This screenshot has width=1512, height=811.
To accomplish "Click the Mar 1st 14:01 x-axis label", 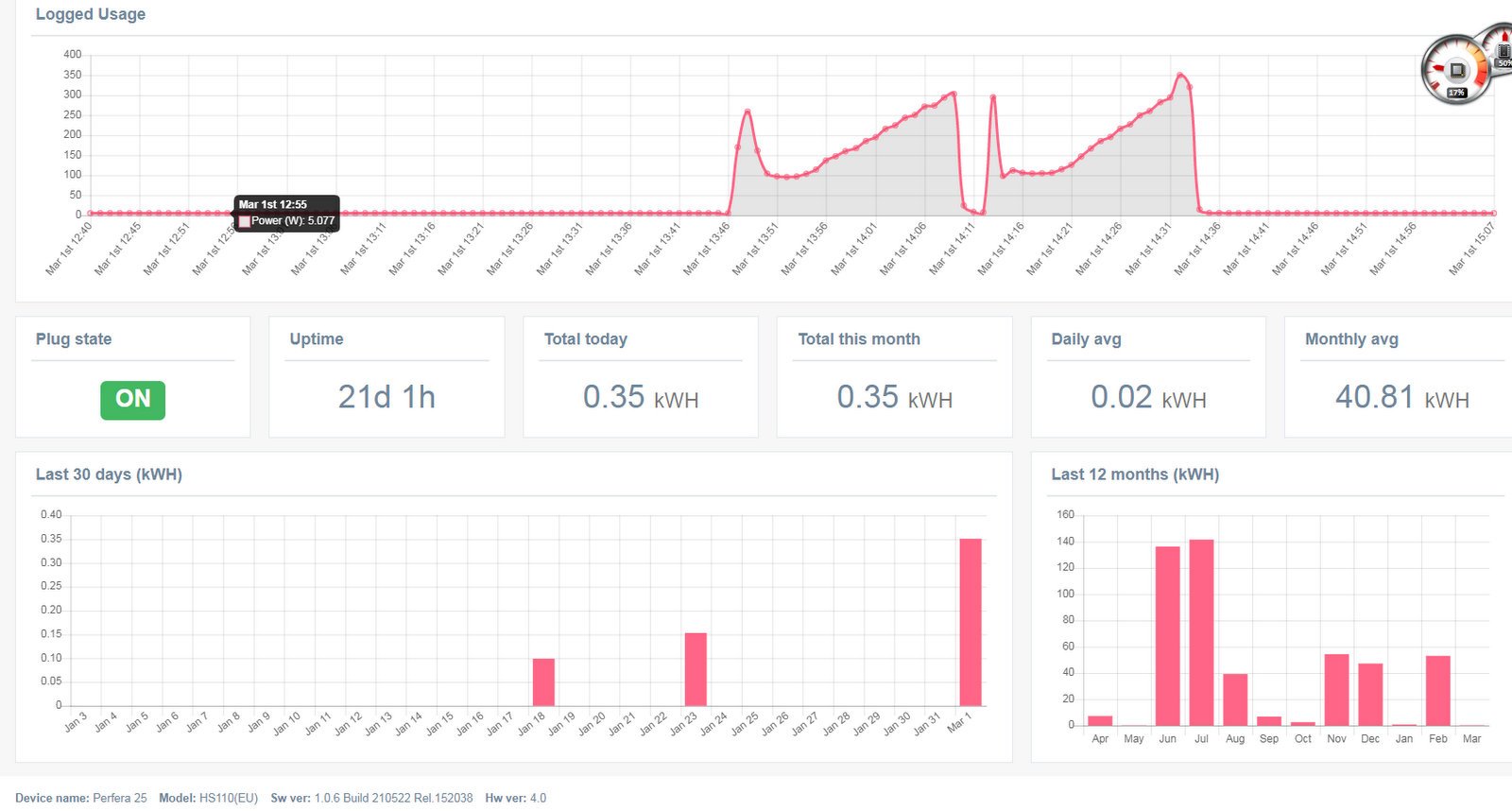I will click(x=854, y=249).
